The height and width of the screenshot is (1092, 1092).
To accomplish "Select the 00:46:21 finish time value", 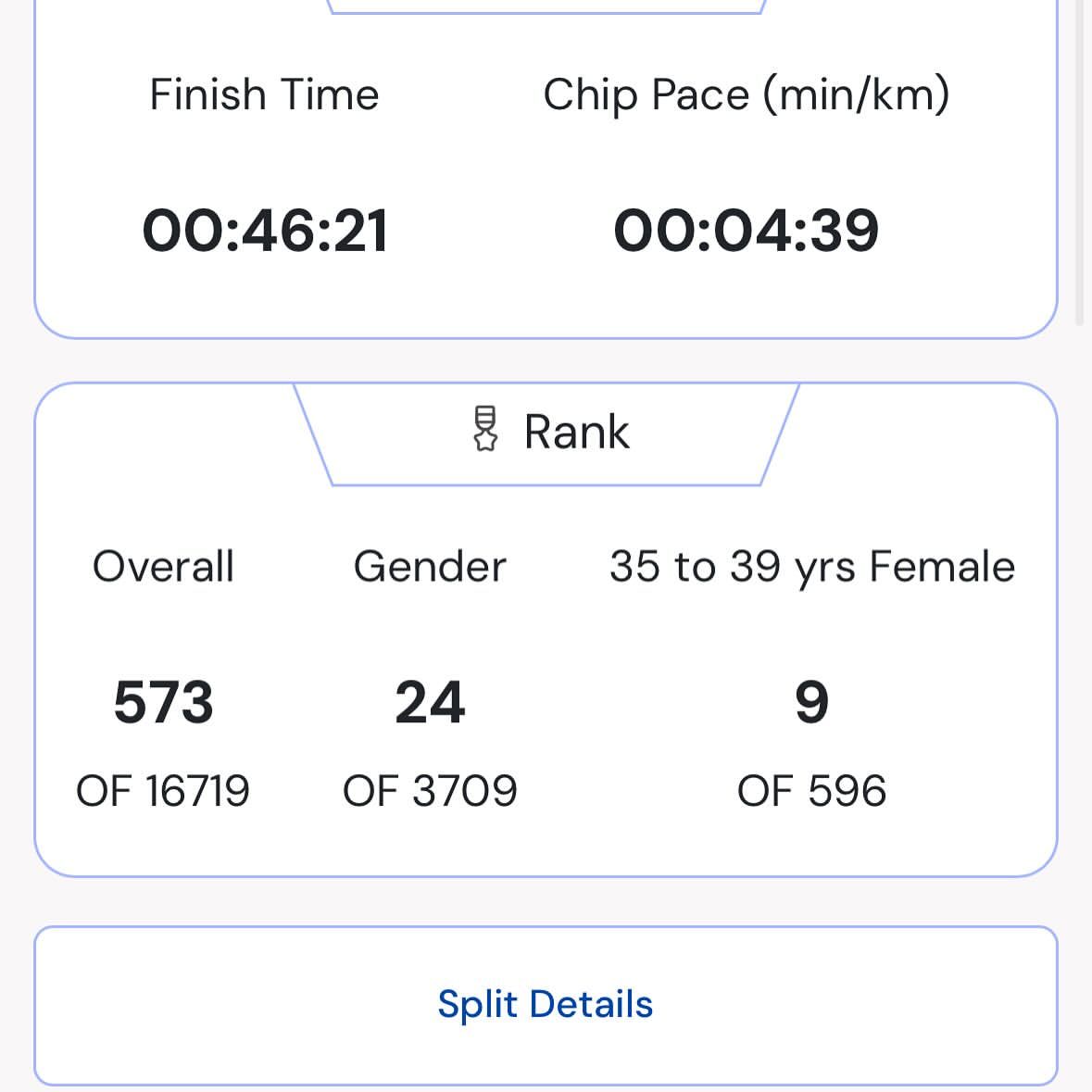I will pyautogui.click(x=265, y=231).
